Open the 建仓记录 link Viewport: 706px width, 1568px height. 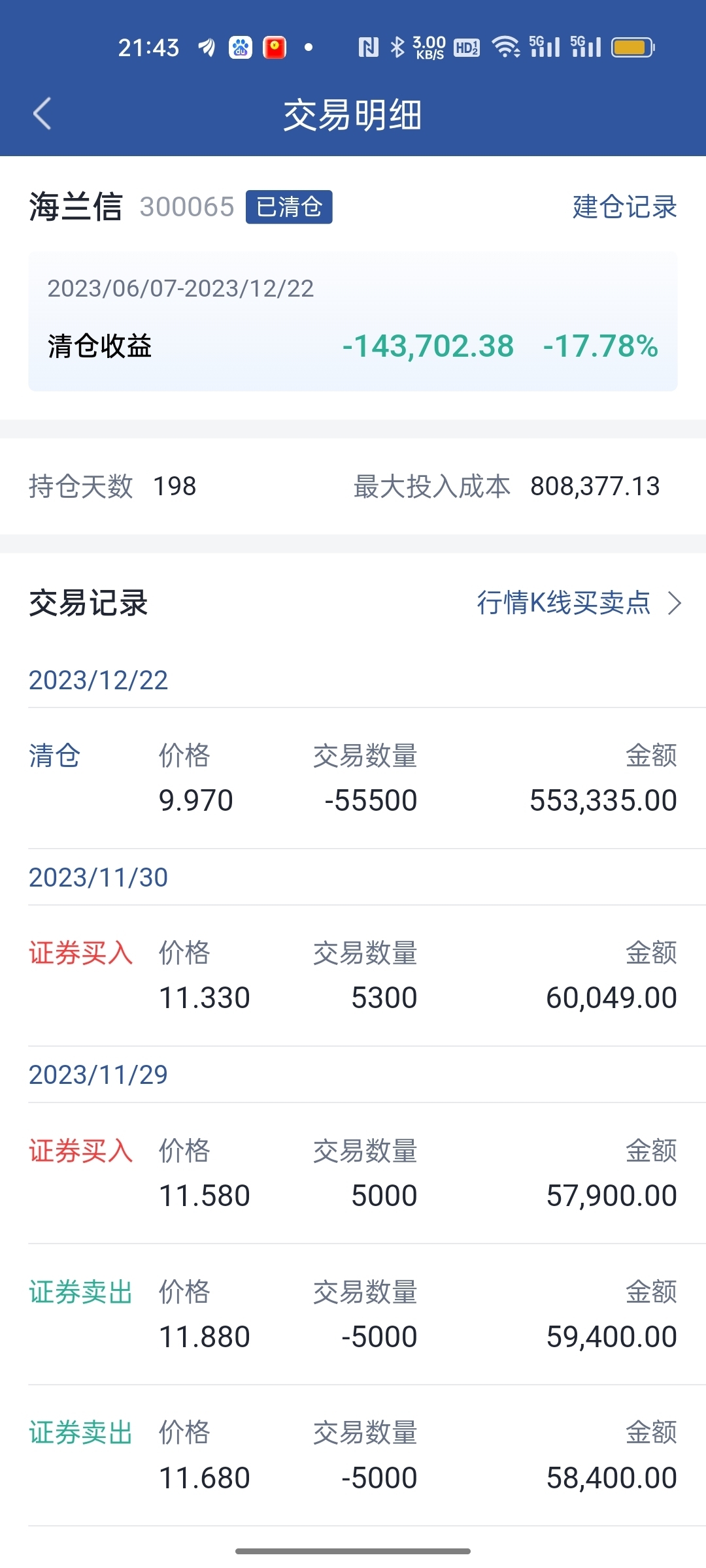point(624,206)
